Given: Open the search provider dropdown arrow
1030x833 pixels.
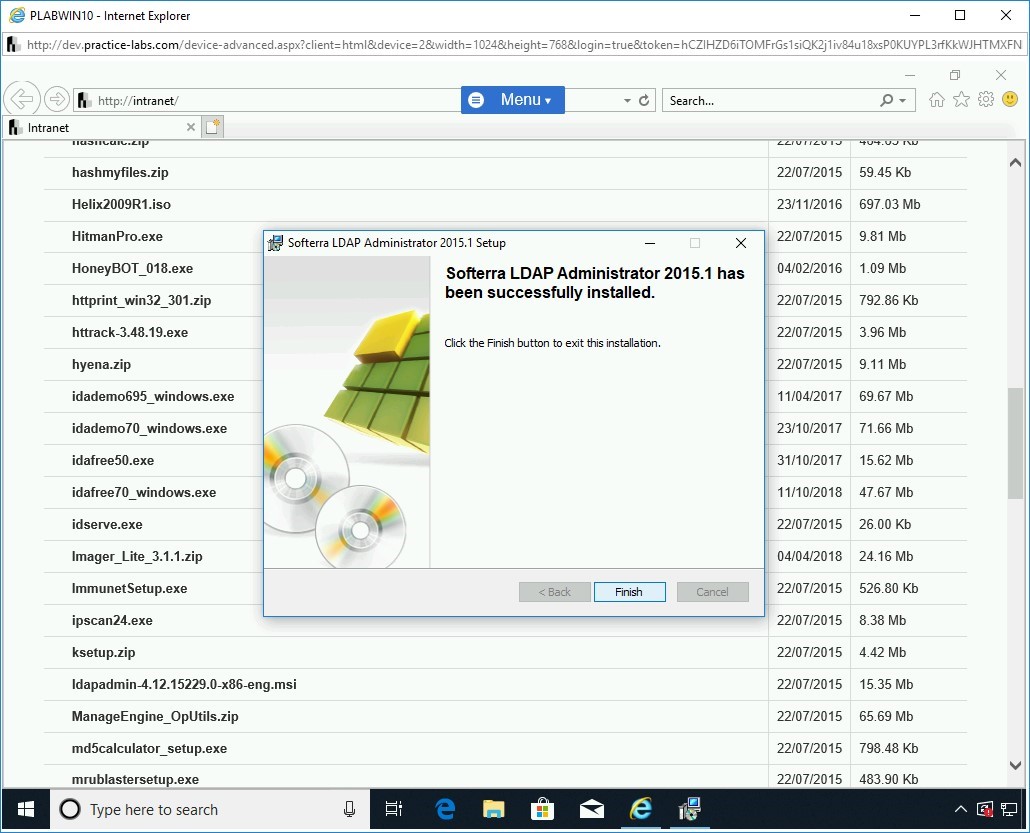Looking at the screenshot, I should click(x=903, y=101).
